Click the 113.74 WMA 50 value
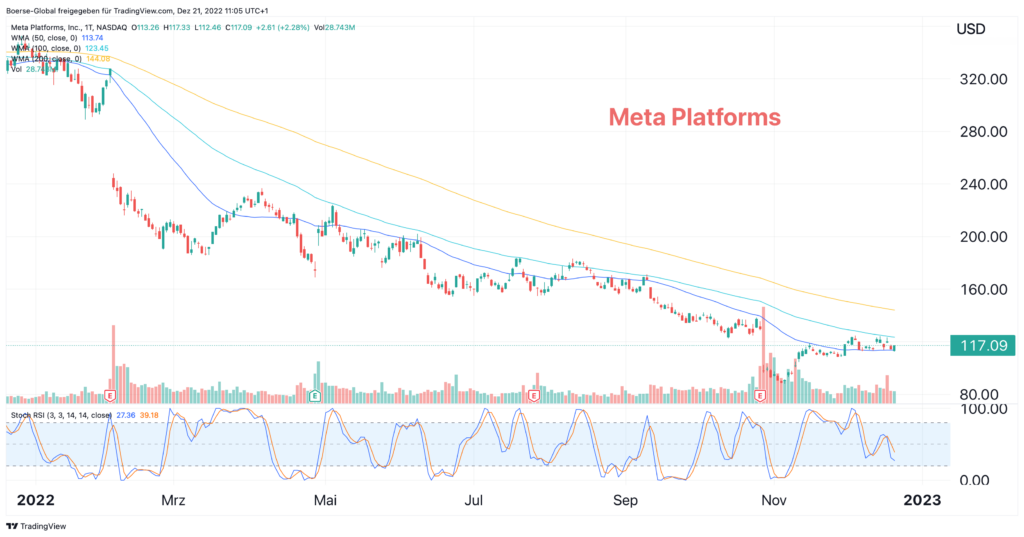 (x=92, y=38)
